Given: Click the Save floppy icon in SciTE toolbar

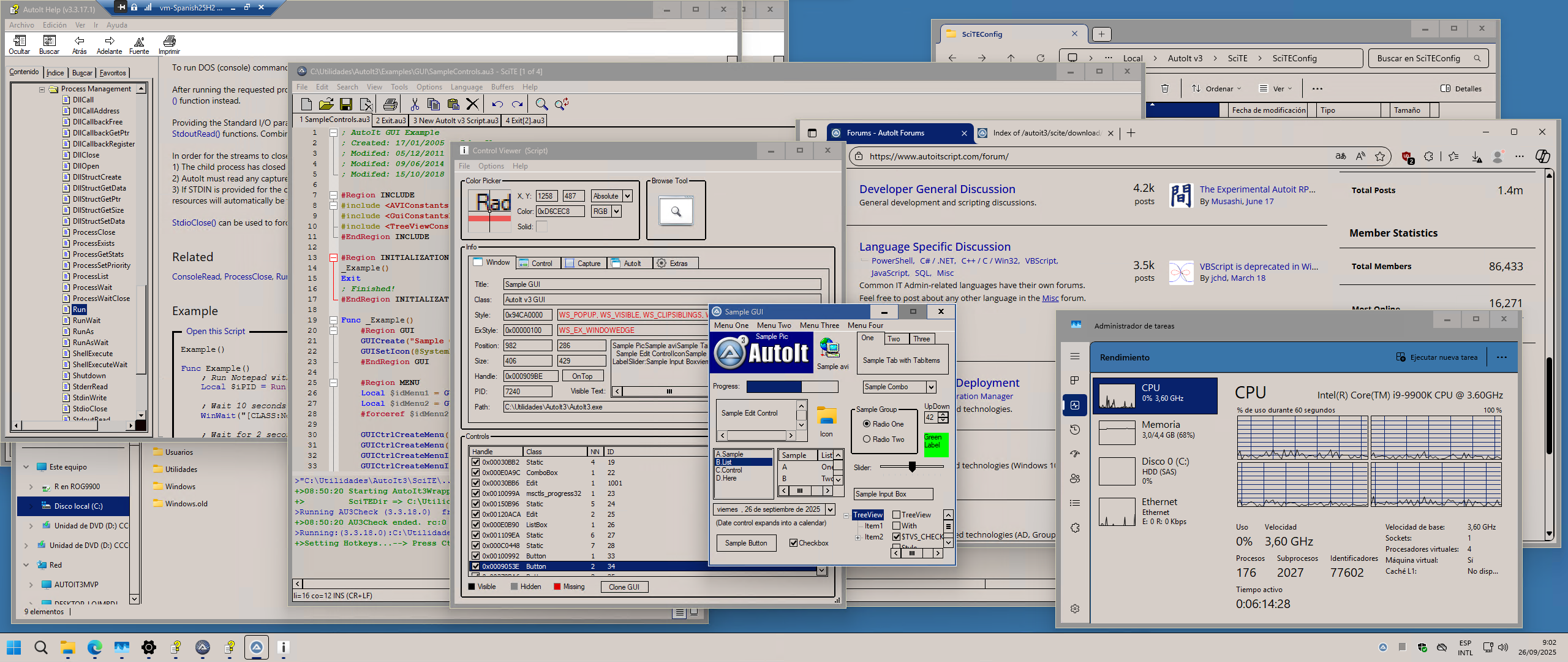Looking at the screenshot, I should 346,104.
